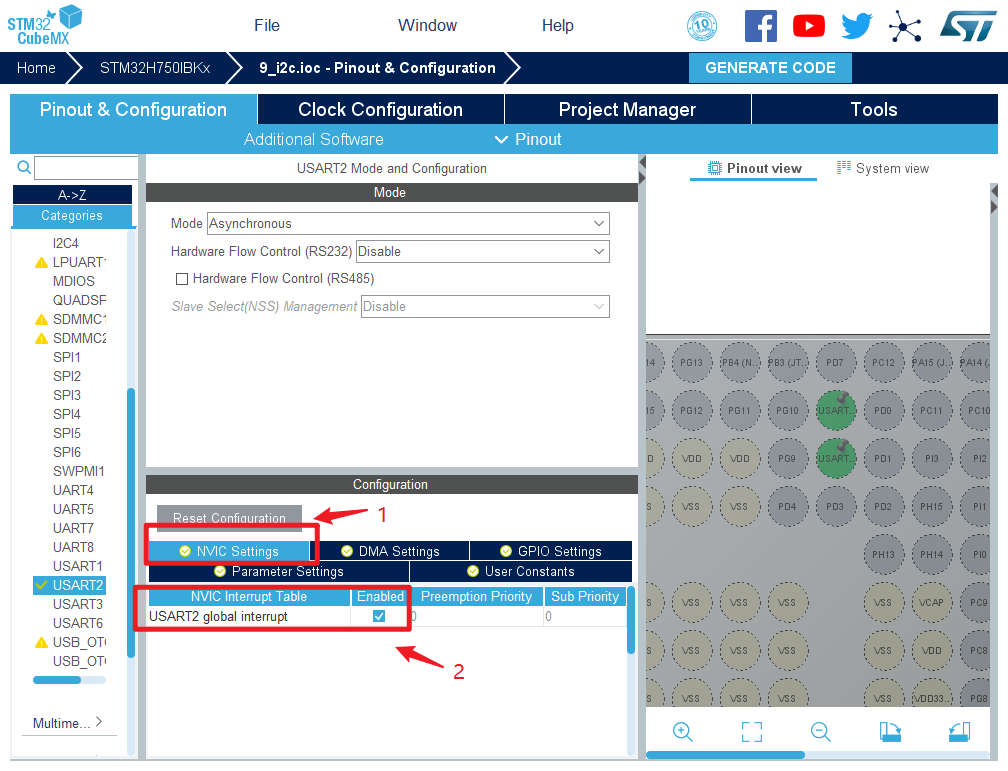Click the zoom in magnifier icon
Screen dimensions: 1008x771
coord(683,731)
